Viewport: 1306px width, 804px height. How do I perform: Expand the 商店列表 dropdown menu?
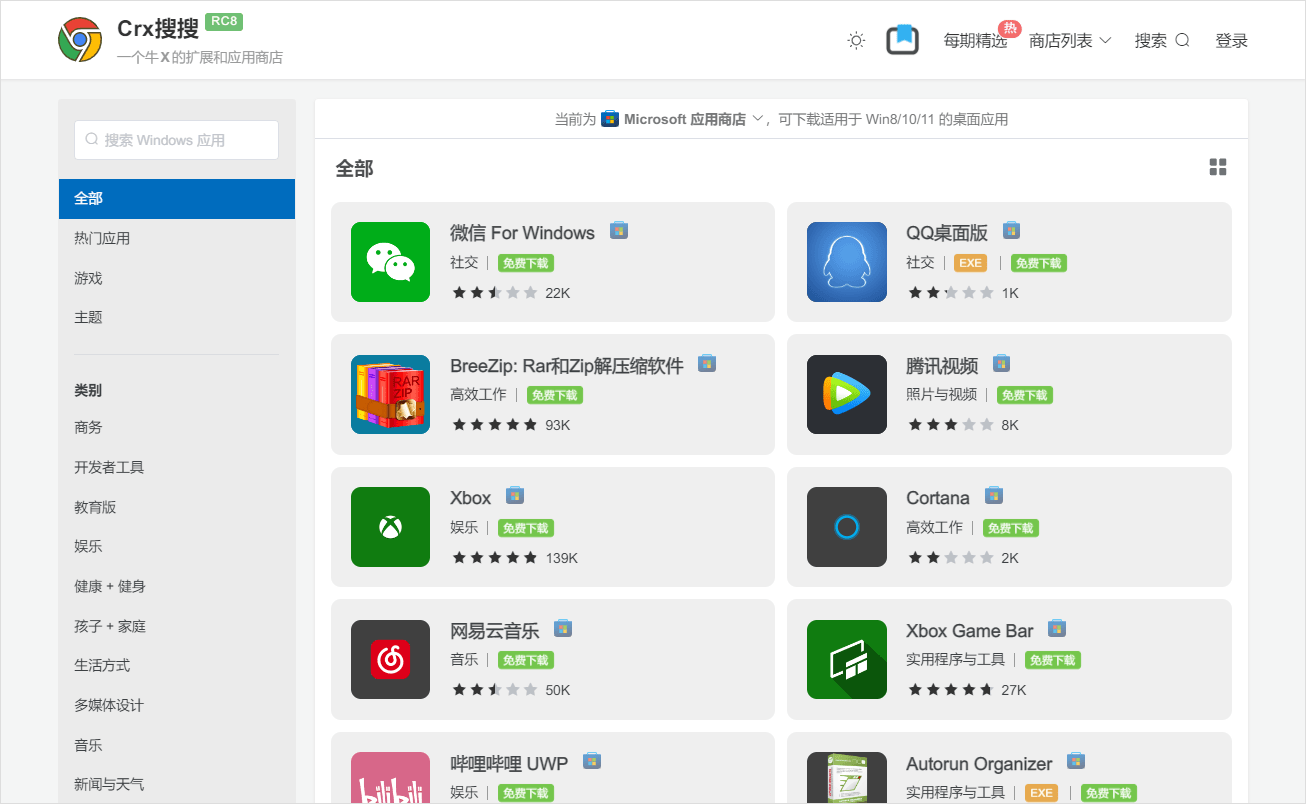click(1070, 41)
